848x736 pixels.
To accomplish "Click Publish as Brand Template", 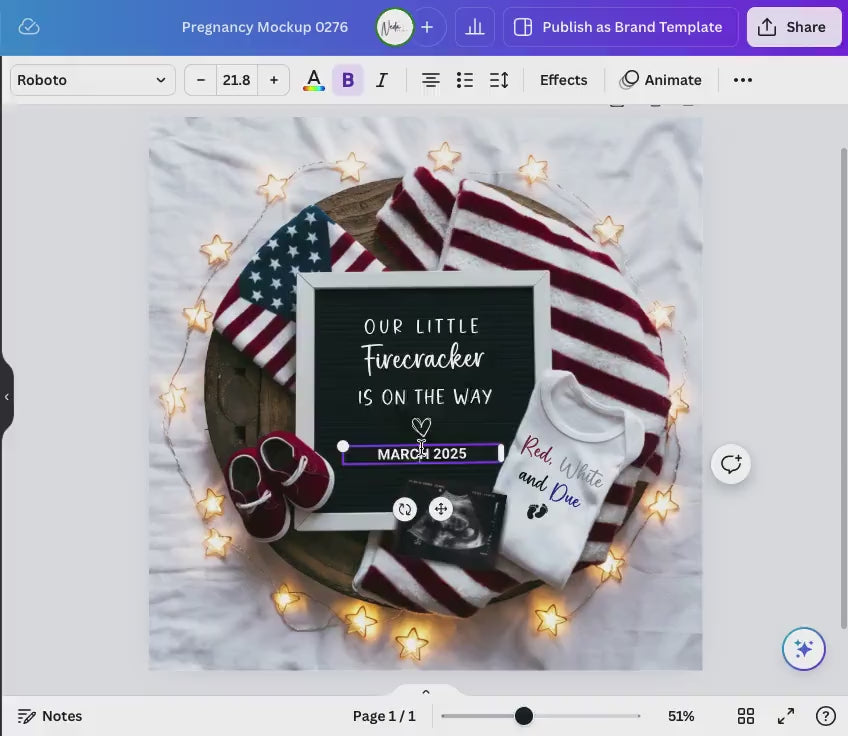I will [621, 27].
